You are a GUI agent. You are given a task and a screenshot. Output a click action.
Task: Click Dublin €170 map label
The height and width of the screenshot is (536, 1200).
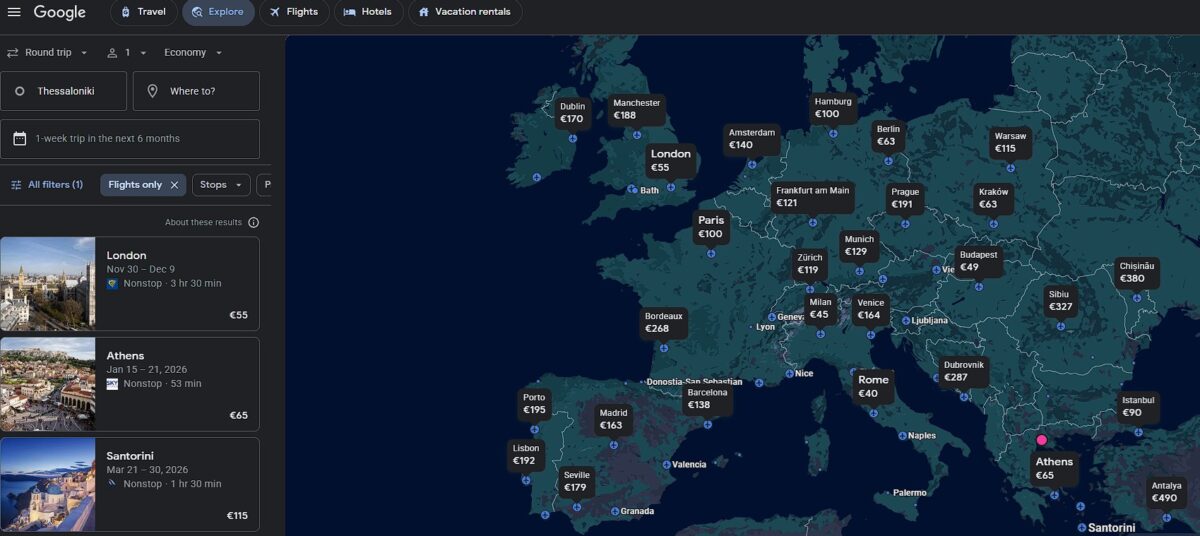click(572, 113)
